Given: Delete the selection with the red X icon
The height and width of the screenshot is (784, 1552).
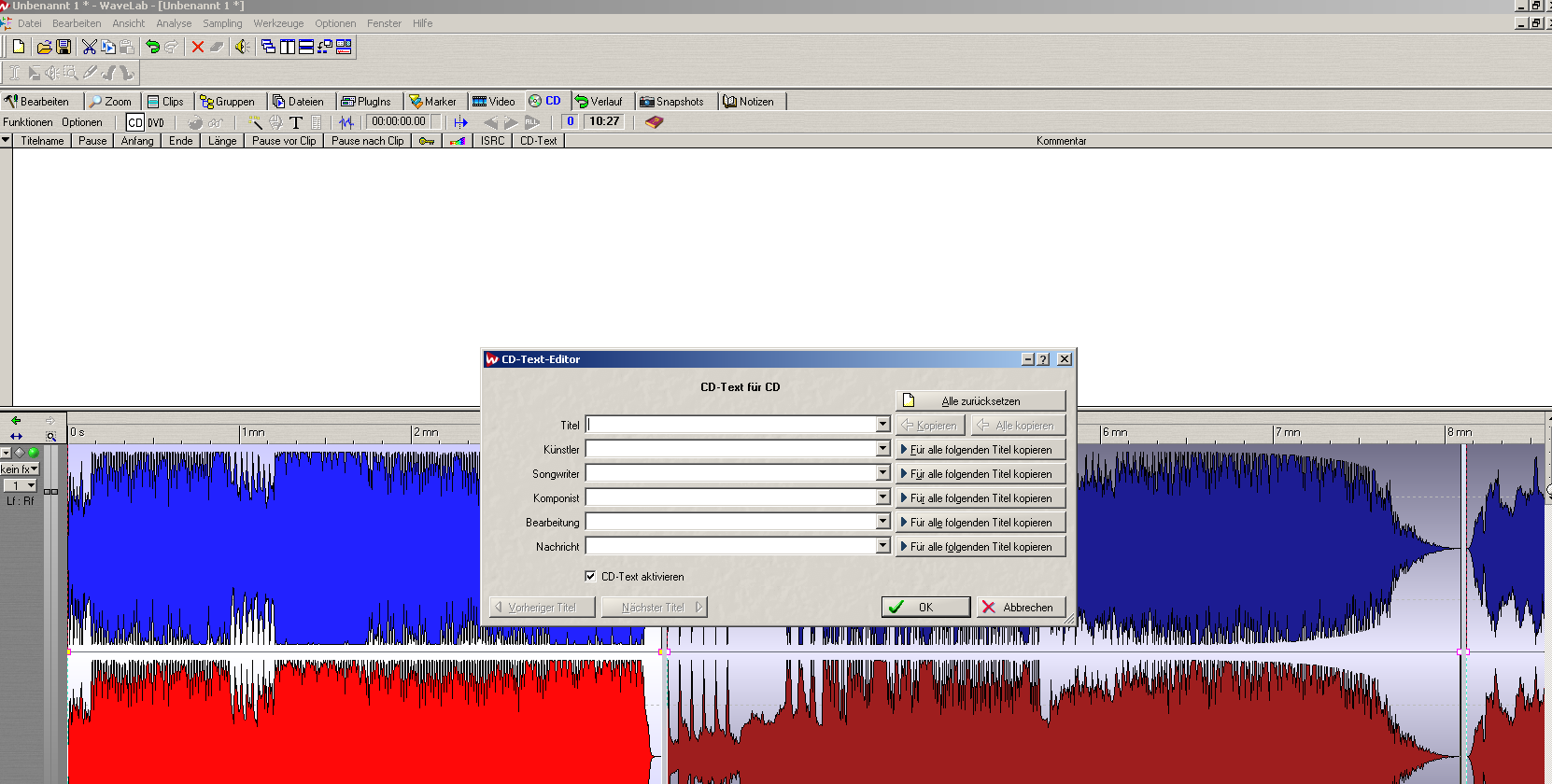Looking at the screenshot, I should click(x=197, y=47).
